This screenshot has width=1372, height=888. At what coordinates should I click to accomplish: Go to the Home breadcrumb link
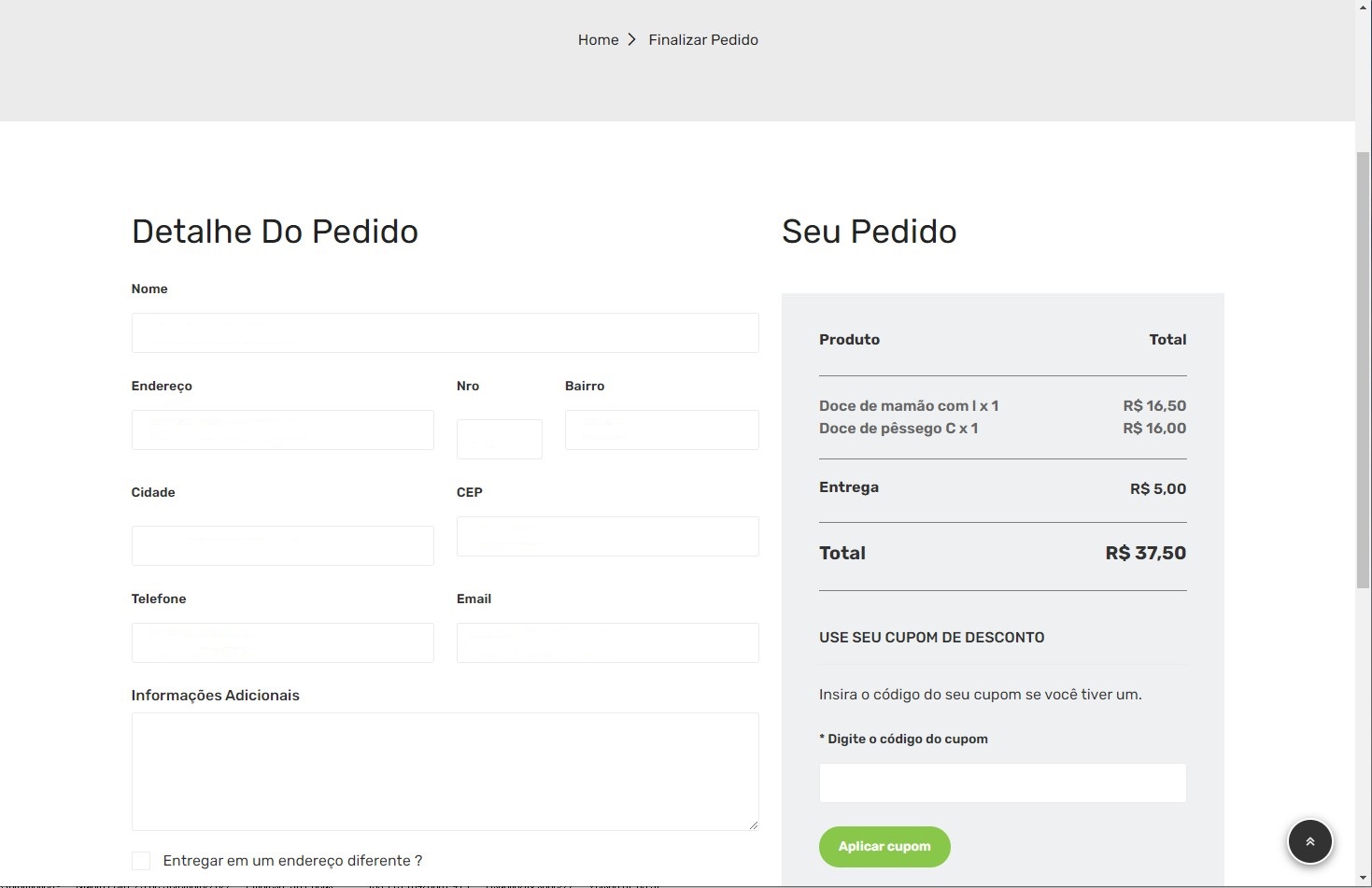(x=598, y=39)
